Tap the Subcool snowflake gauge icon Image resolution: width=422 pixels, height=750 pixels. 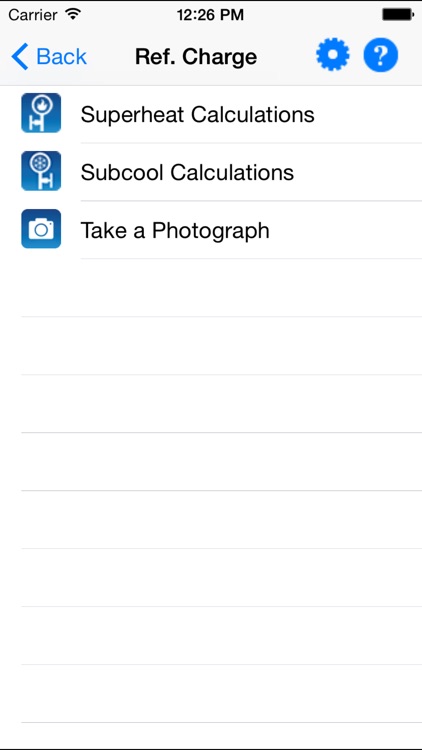pos(41,171)
